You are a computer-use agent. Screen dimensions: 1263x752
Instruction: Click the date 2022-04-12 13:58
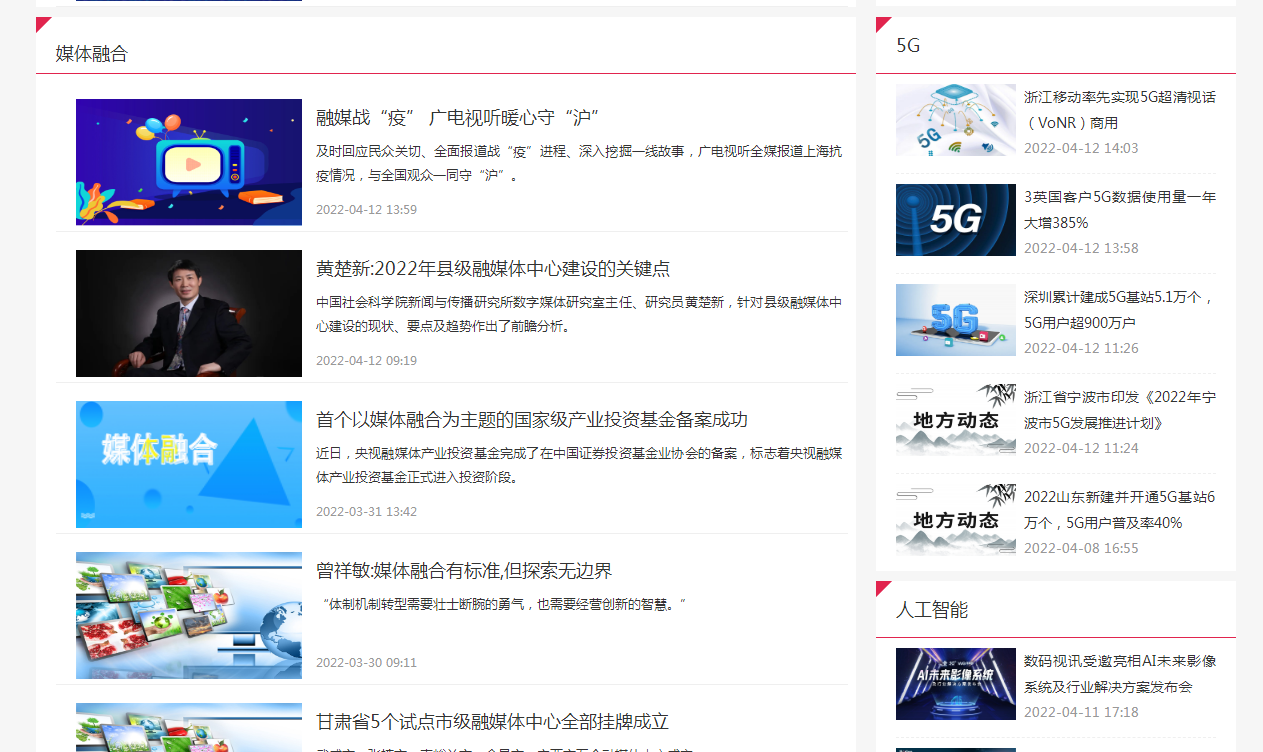point(1081,248)
